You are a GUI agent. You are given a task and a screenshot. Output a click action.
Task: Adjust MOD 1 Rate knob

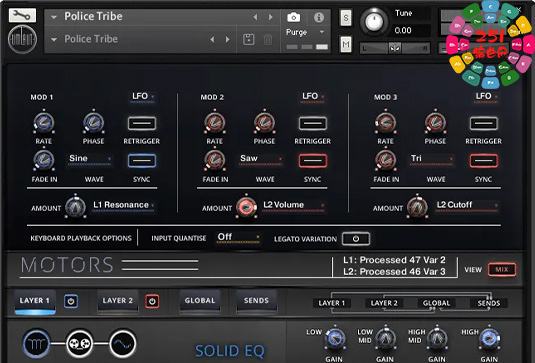tap(44, 122)
